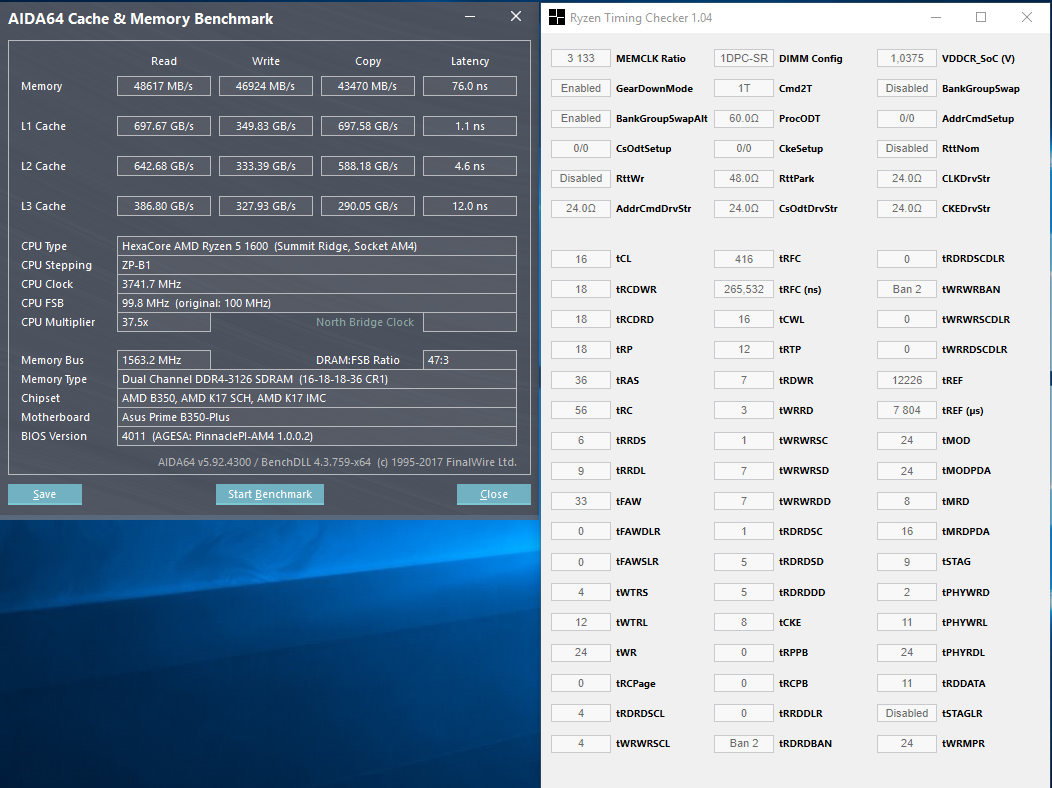Click Save in AIDA64 benchmark window

pyautogui.click(x=45, y=494)
